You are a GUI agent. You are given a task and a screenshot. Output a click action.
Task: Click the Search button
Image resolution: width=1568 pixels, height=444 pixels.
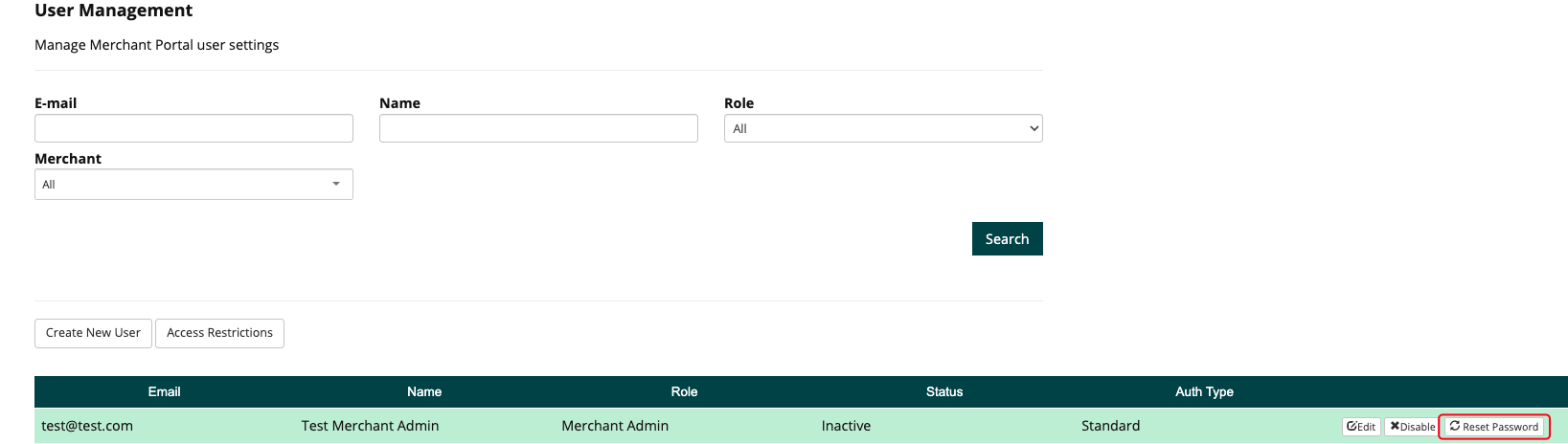tap(1007, 239)
